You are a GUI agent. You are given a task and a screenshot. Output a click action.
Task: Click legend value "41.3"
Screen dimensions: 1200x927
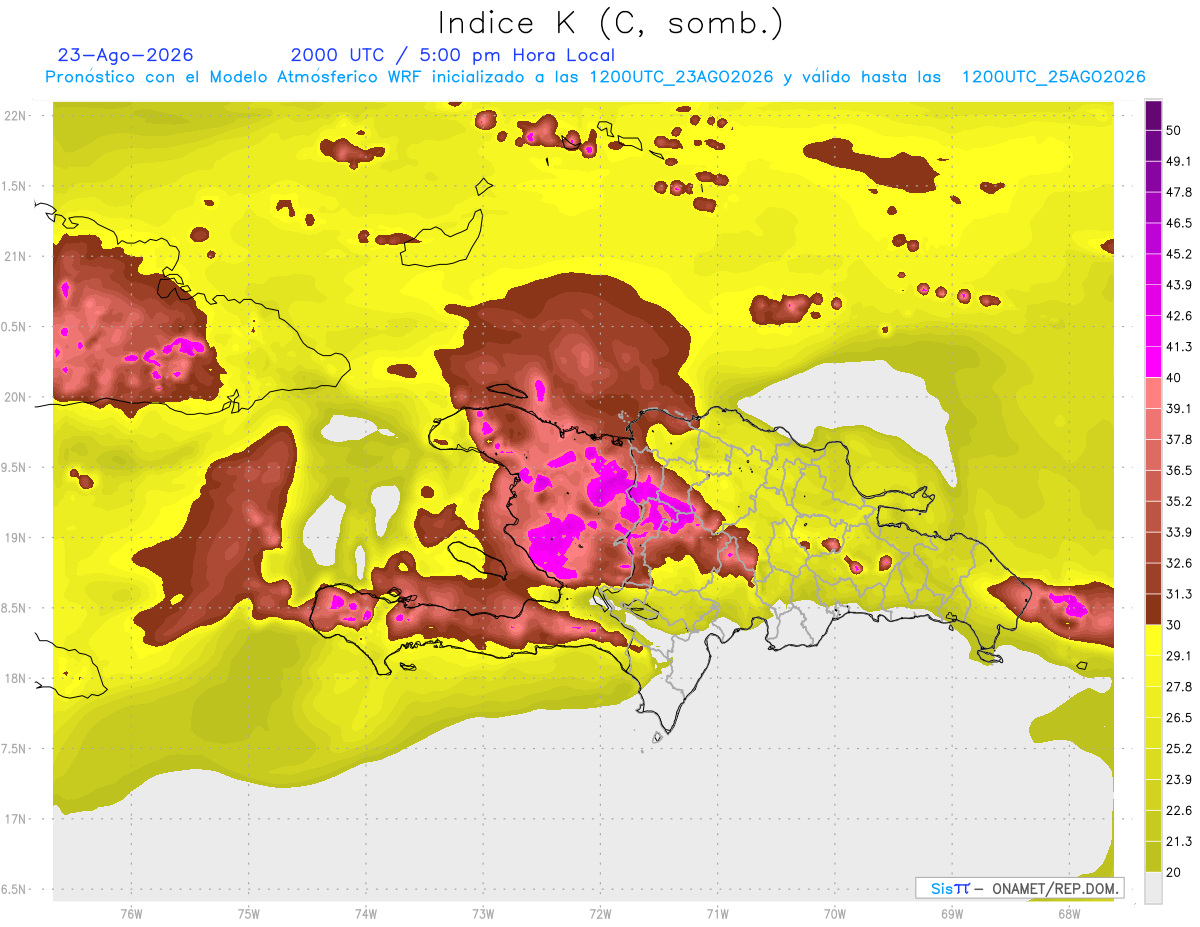click(1178, 347)
